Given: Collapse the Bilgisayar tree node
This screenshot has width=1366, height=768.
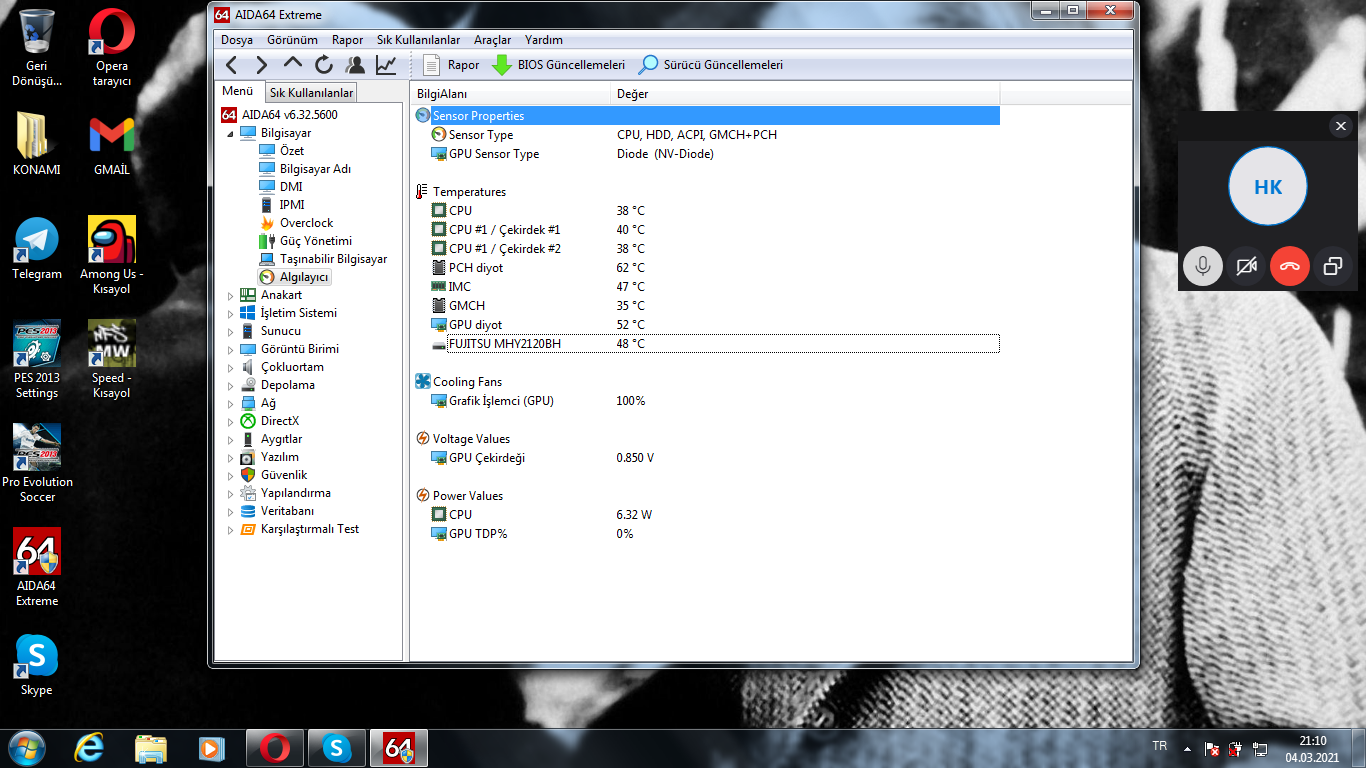Looking at the screenshot, I should click(x=230, y=133).
